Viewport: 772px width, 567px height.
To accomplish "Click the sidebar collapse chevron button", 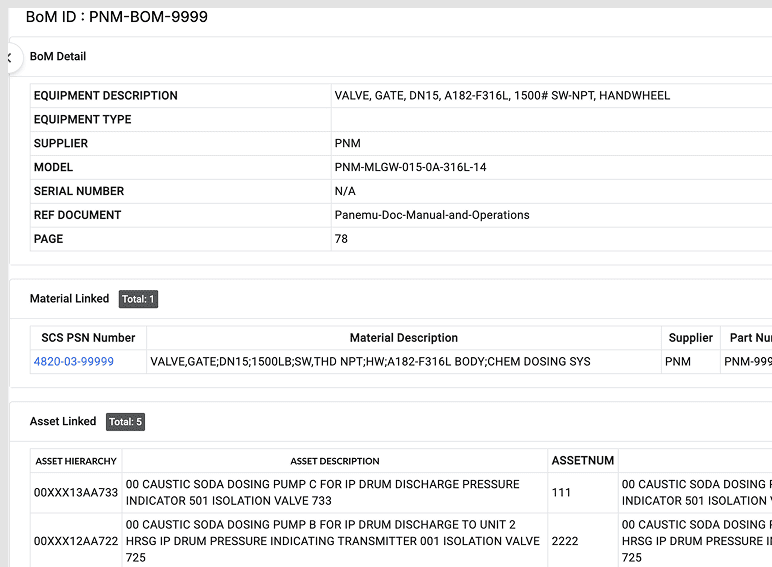I will point(8,57).
